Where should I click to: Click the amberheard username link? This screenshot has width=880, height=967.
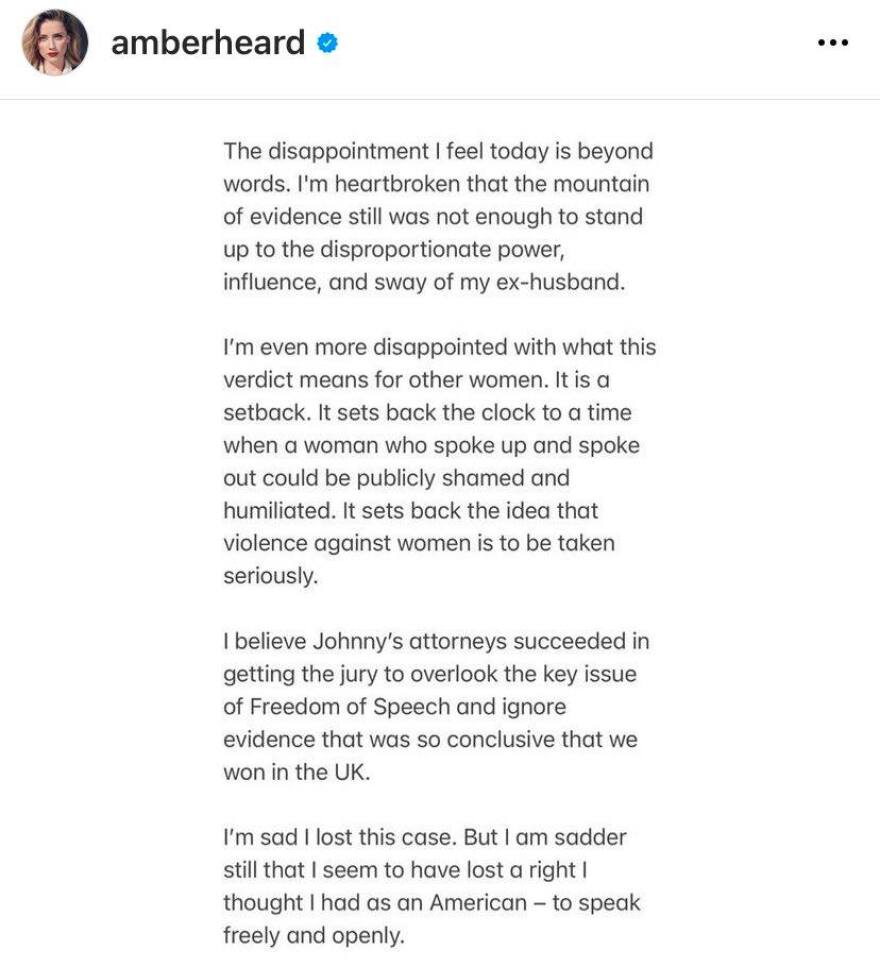tap(207, 43)
